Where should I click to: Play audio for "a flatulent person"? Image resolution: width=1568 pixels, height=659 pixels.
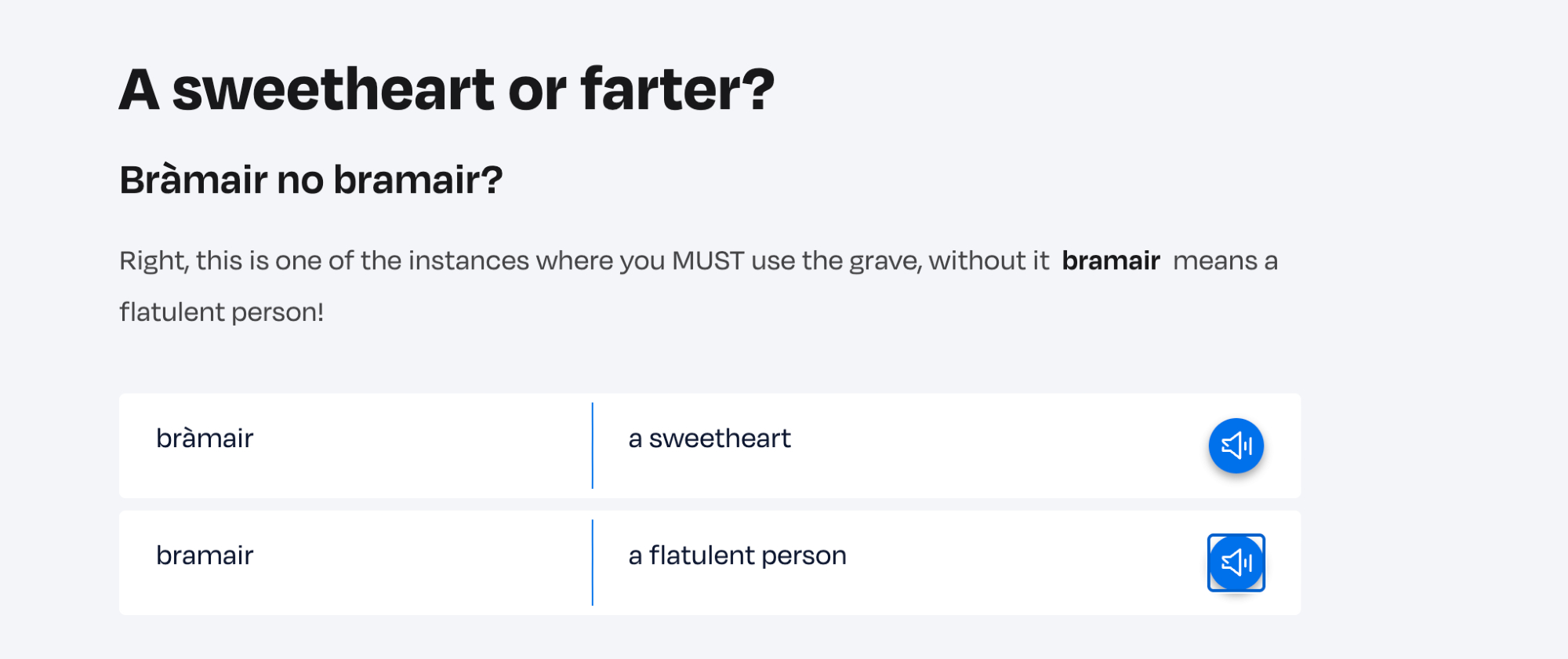tap(1236, 563)
